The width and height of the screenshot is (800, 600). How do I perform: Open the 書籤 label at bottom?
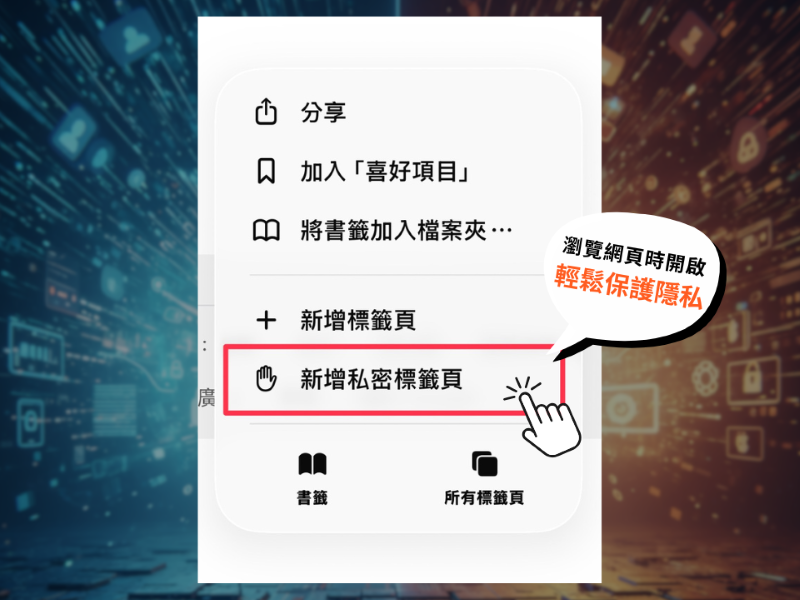pyautogui.click(x=312, y=497)
